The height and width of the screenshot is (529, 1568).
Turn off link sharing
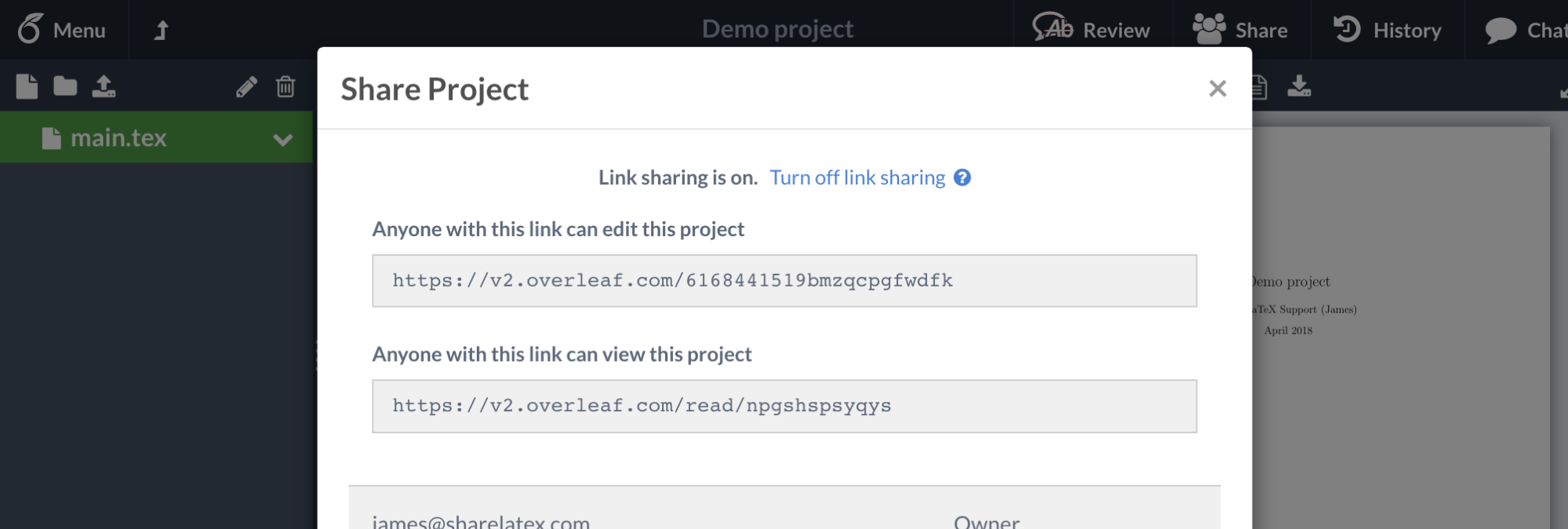pyautogui.click(x=857, y=178)
